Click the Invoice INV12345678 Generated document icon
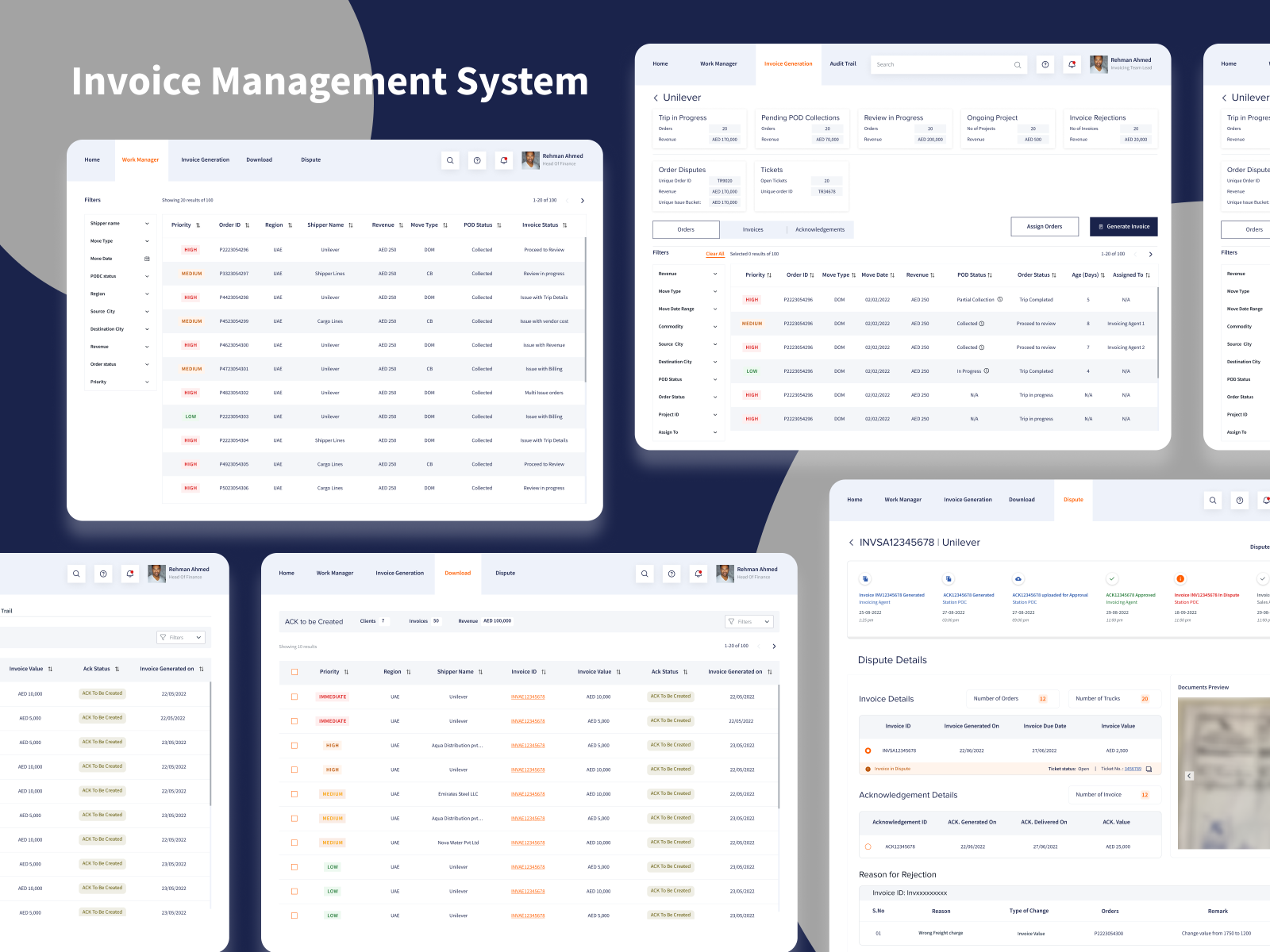Viewport: 1270px width, 952px height. tap(865, 579)
